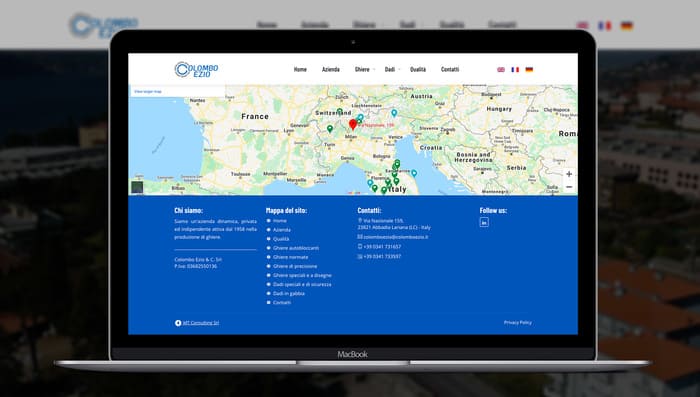
Task: Open the LinkedIn icon under Follow us
Action: pyautogui.click(x=484, y=222)
